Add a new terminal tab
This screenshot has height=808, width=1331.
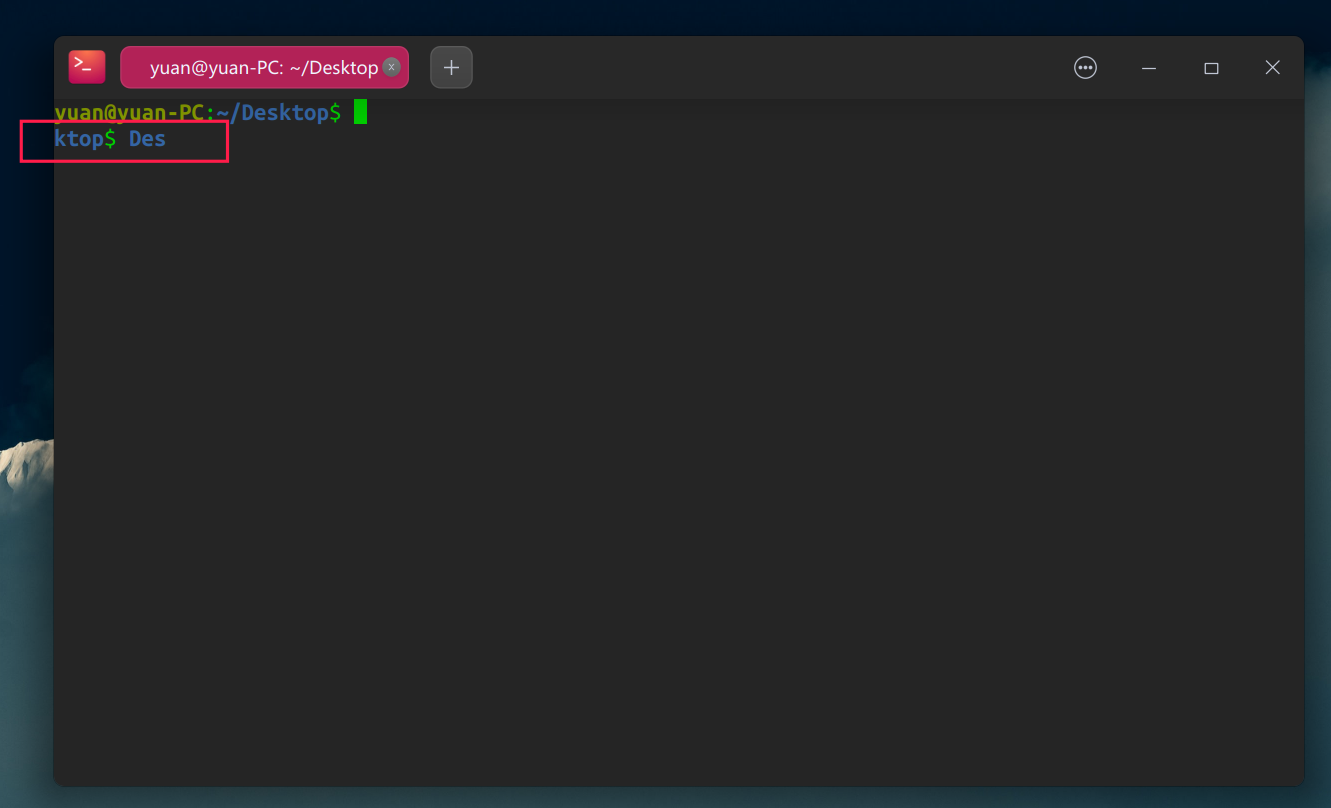click(x=451, y=67)
